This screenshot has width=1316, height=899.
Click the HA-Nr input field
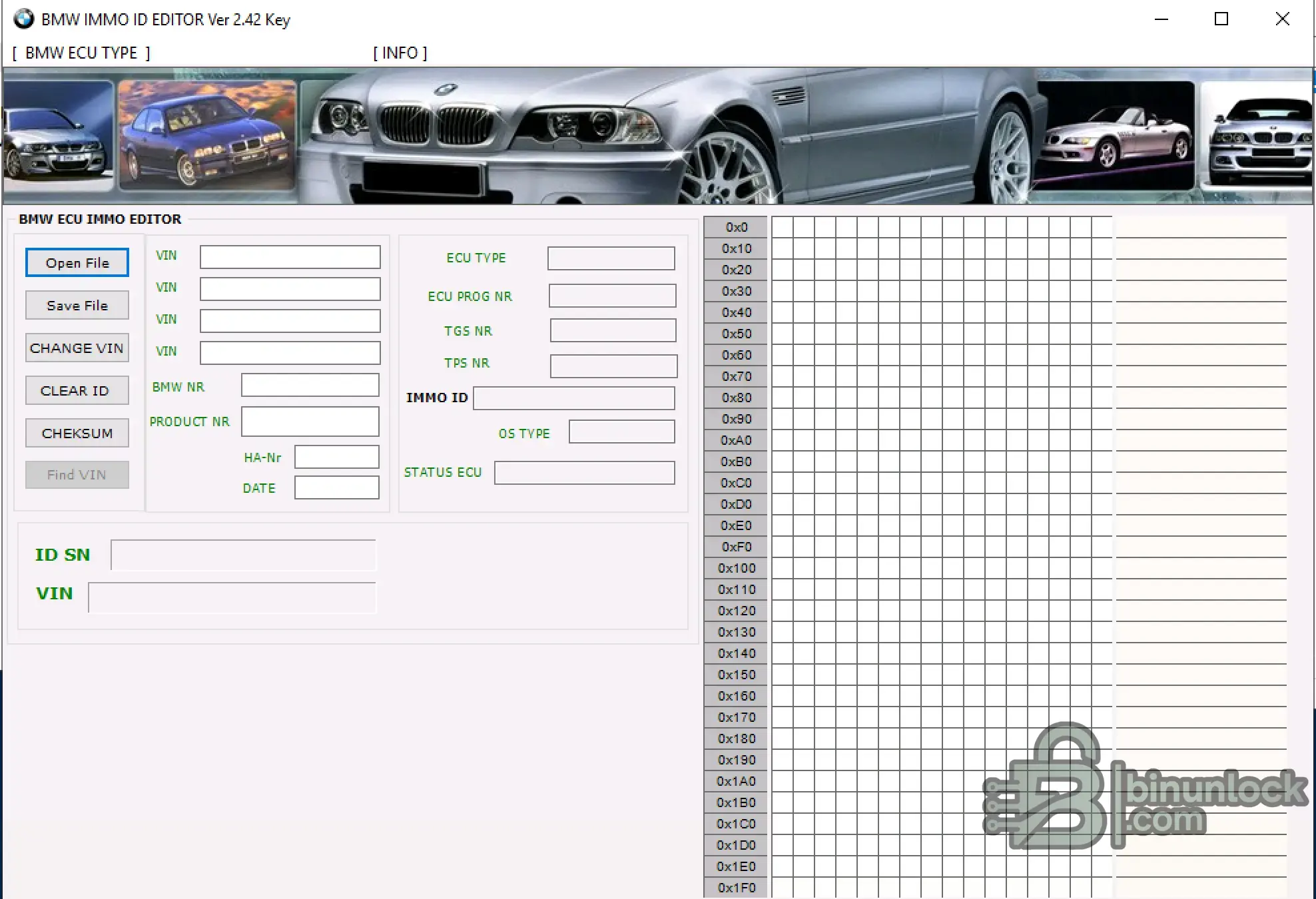point(337,457)
